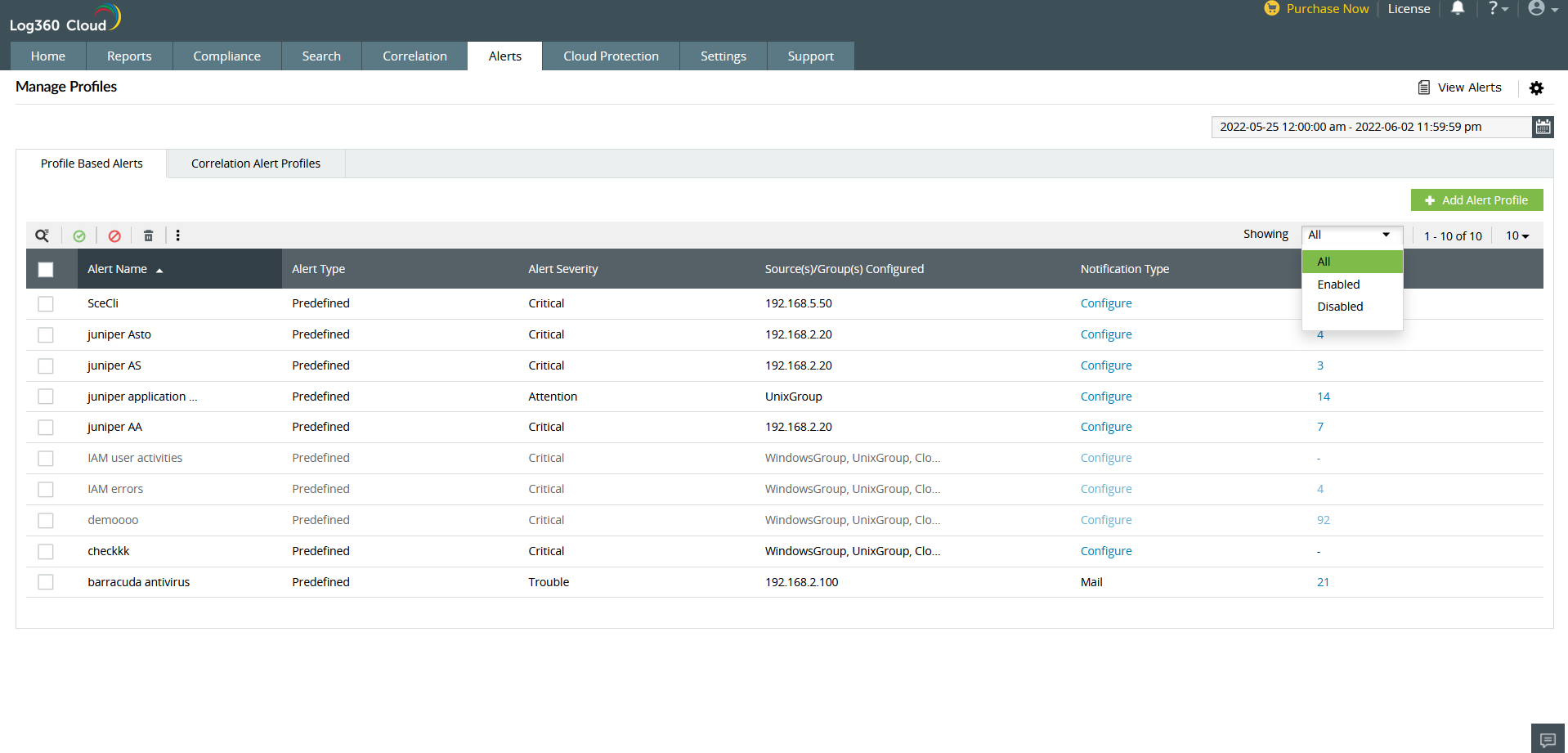Click the gear settings icon near View Alerts
The width and height of the screenshot is (1568, 753).
click(x=1536, y=88)
